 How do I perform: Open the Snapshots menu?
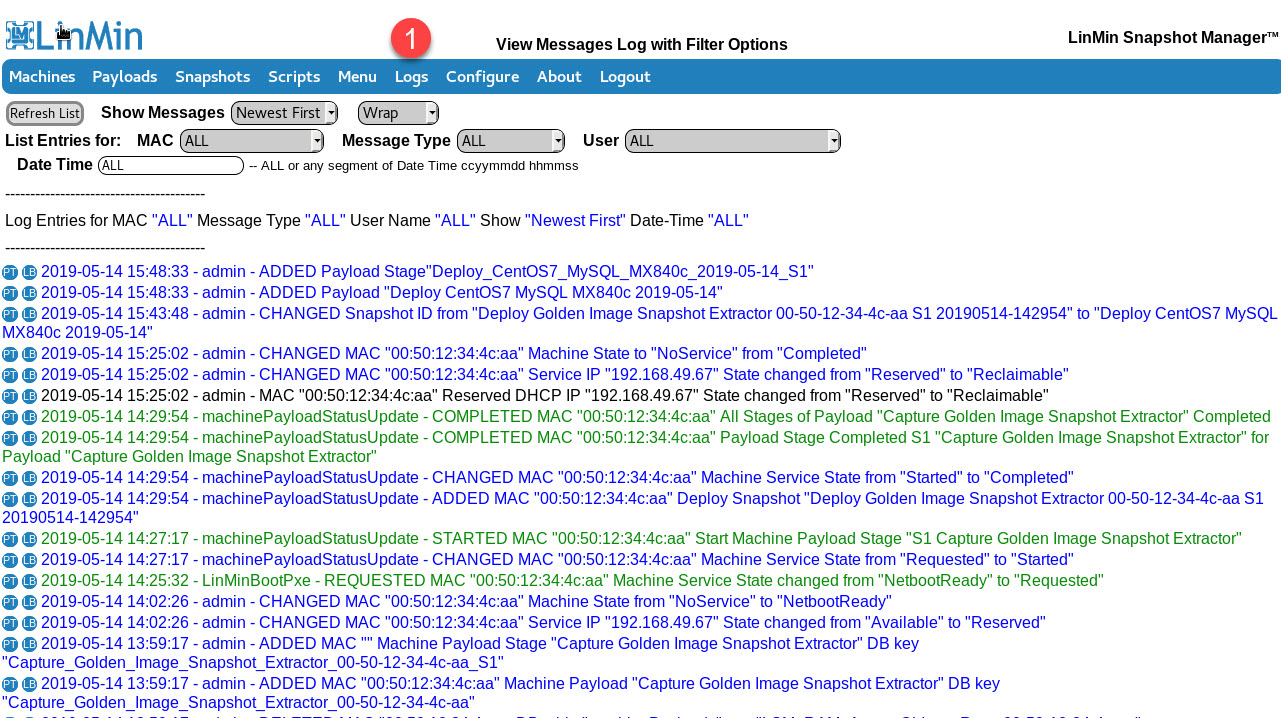(212, 77)
